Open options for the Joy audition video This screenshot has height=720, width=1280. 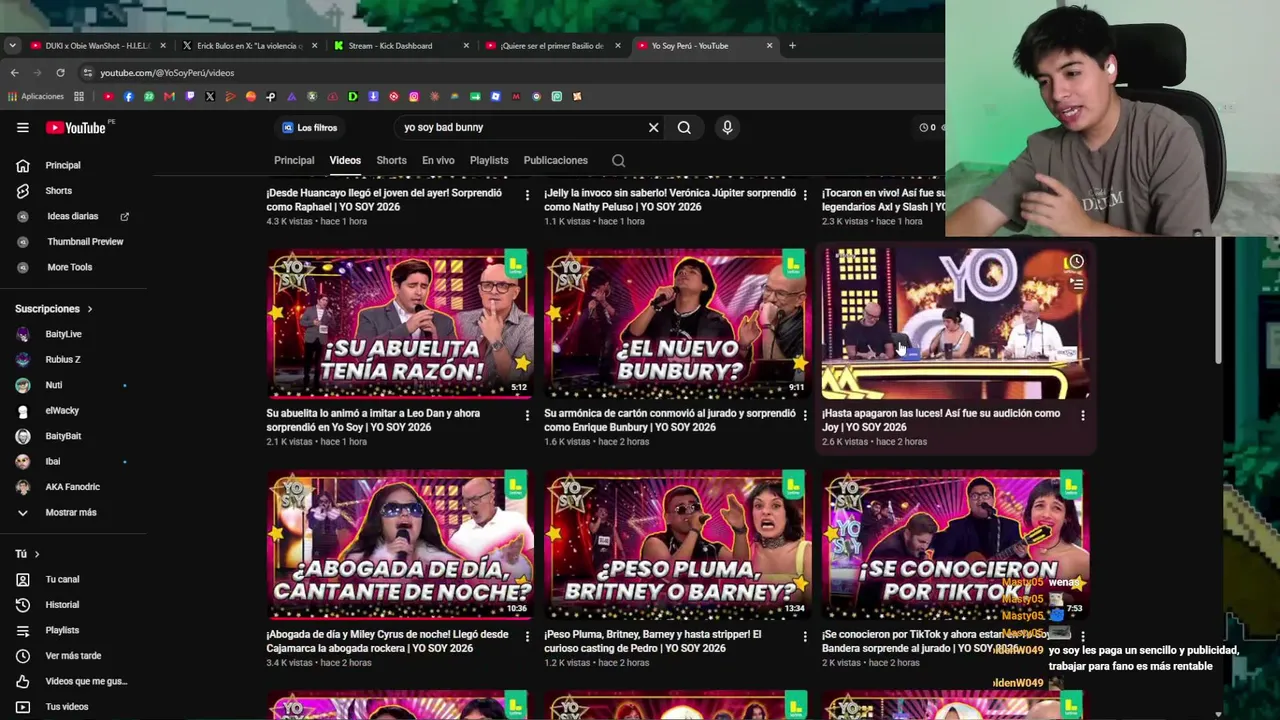(x=1082, y=415)
